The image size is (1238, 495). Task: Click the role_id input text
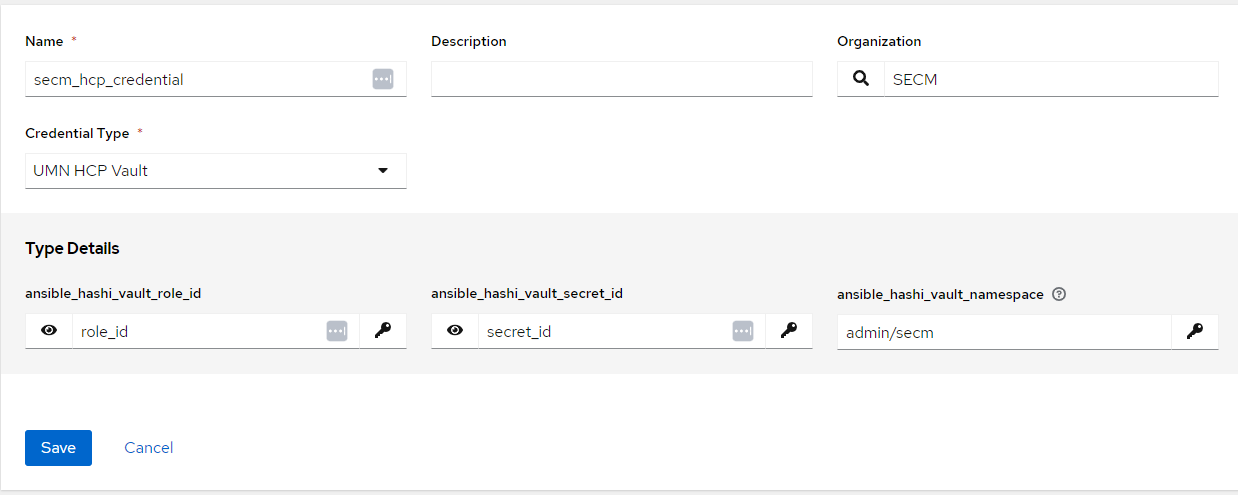pos(195,332)
